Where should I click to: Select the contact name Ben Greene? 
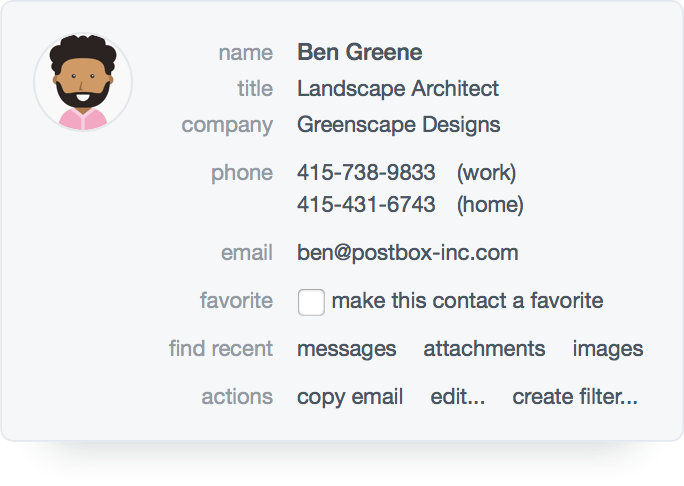pos(359,53)
